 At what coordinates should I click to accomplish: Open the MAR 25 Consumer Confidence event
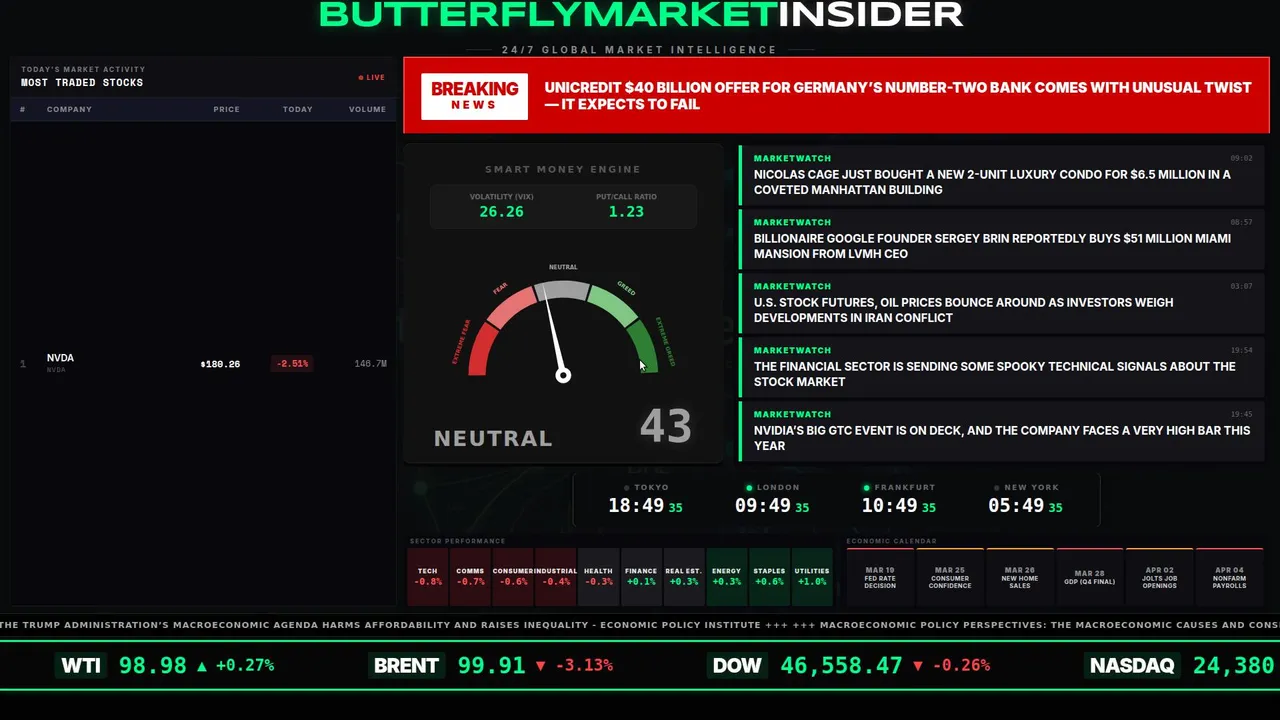950,577
